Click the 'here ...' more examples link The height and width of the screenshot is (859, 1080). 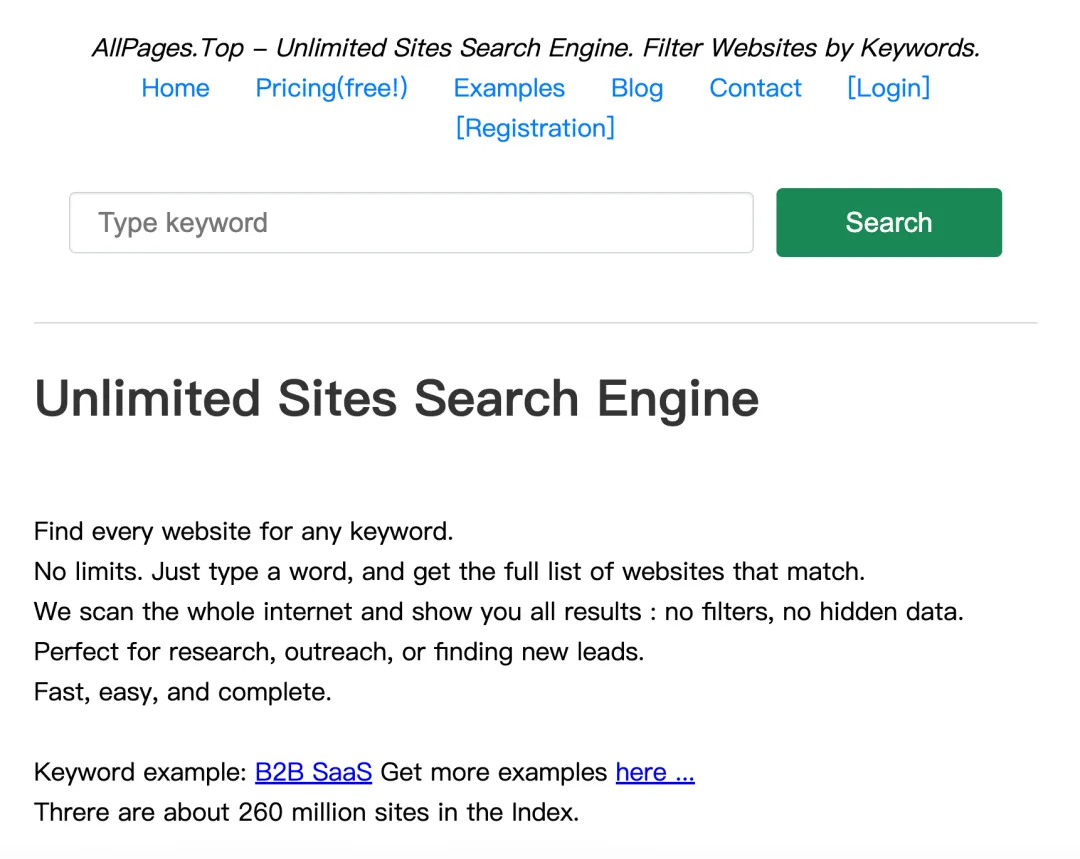pyautogui.click(x=655, y=772)
